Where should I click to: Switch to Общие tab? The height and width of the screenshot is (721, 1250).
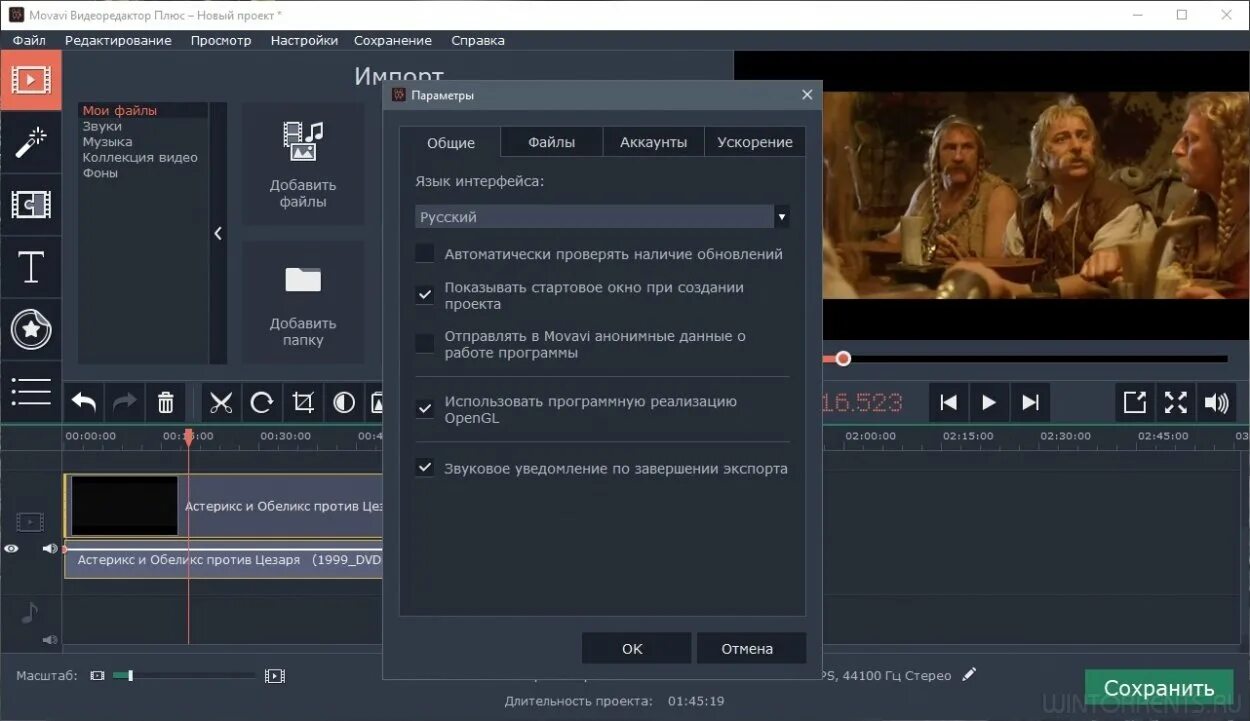450,142
